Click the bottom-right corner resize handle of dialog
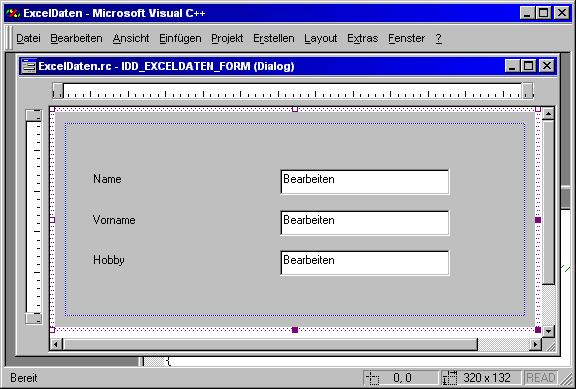 538,330
